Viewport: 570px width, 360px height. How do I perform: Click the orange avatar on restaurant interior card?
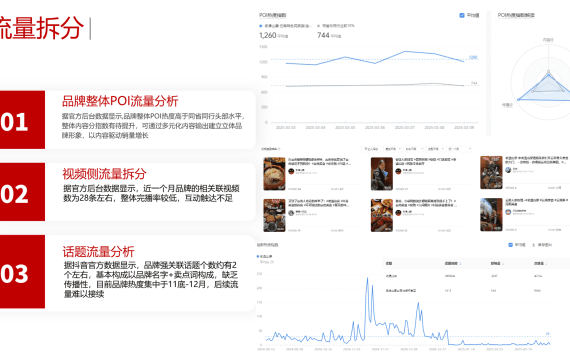click(508, 212)
